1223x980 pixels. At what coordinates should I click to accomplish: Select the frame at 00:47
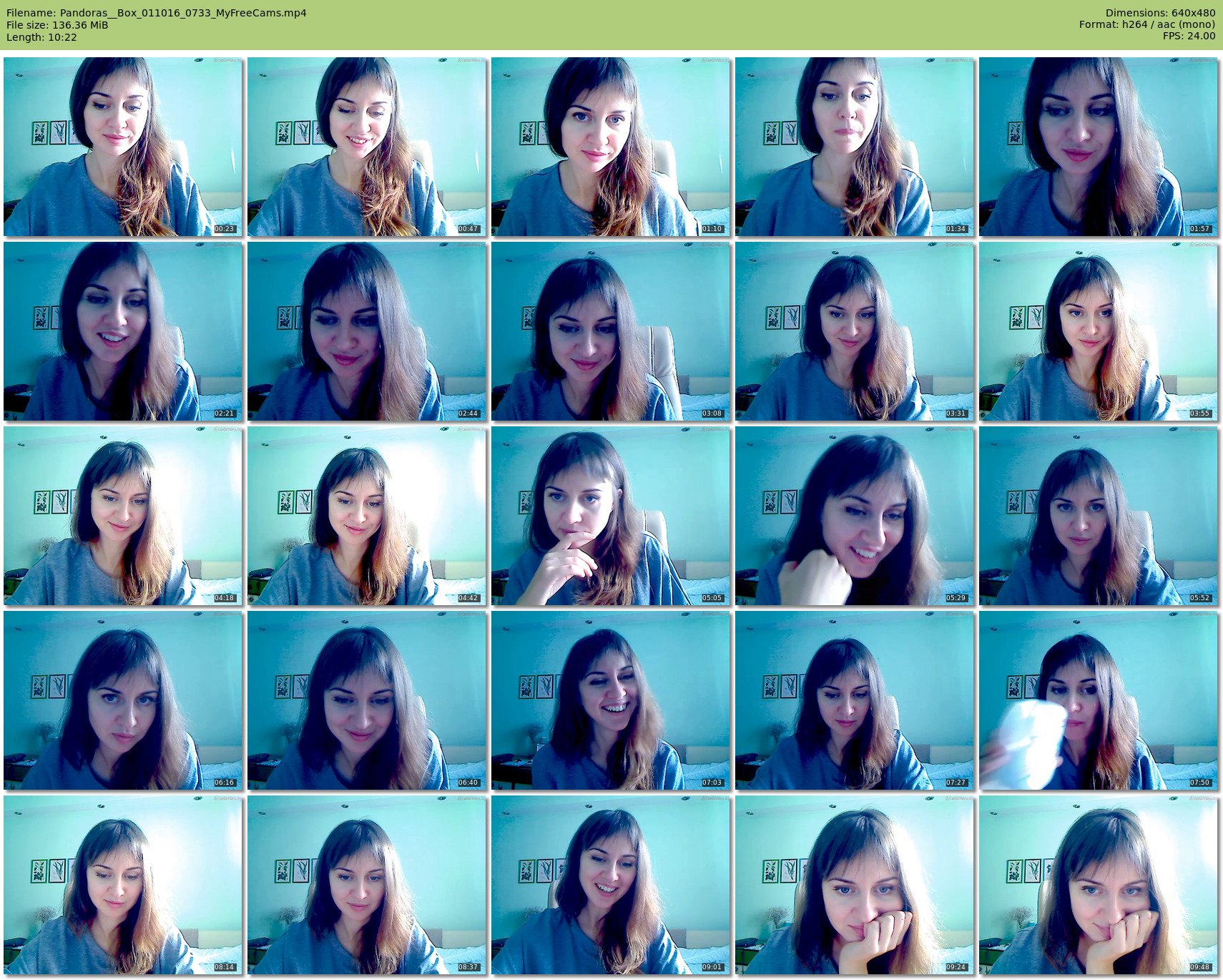[367, 147]
